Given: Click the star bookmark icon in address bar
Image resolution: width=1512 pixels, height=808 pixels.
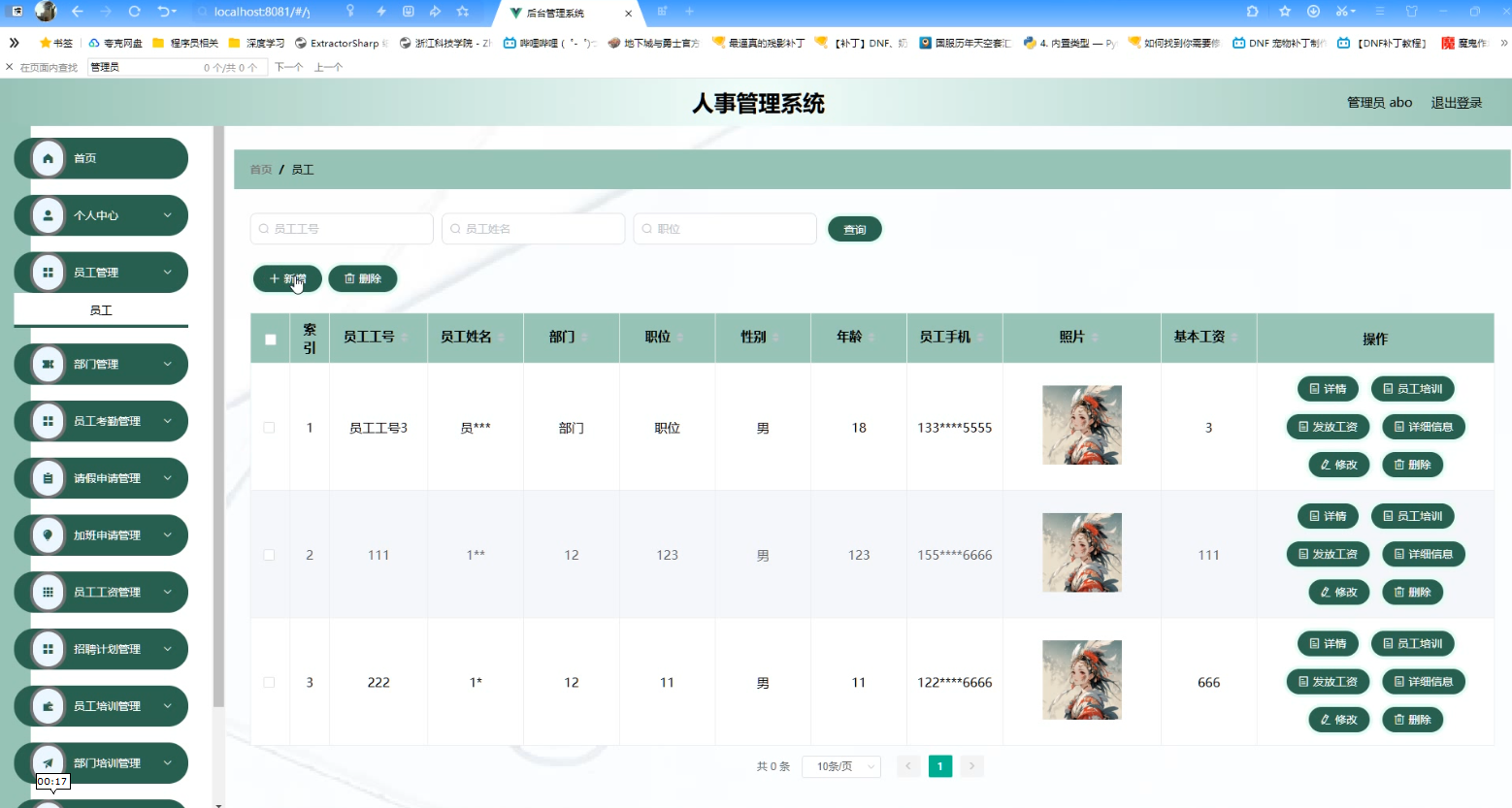Looking at the screenshot, I should [463, 12].
